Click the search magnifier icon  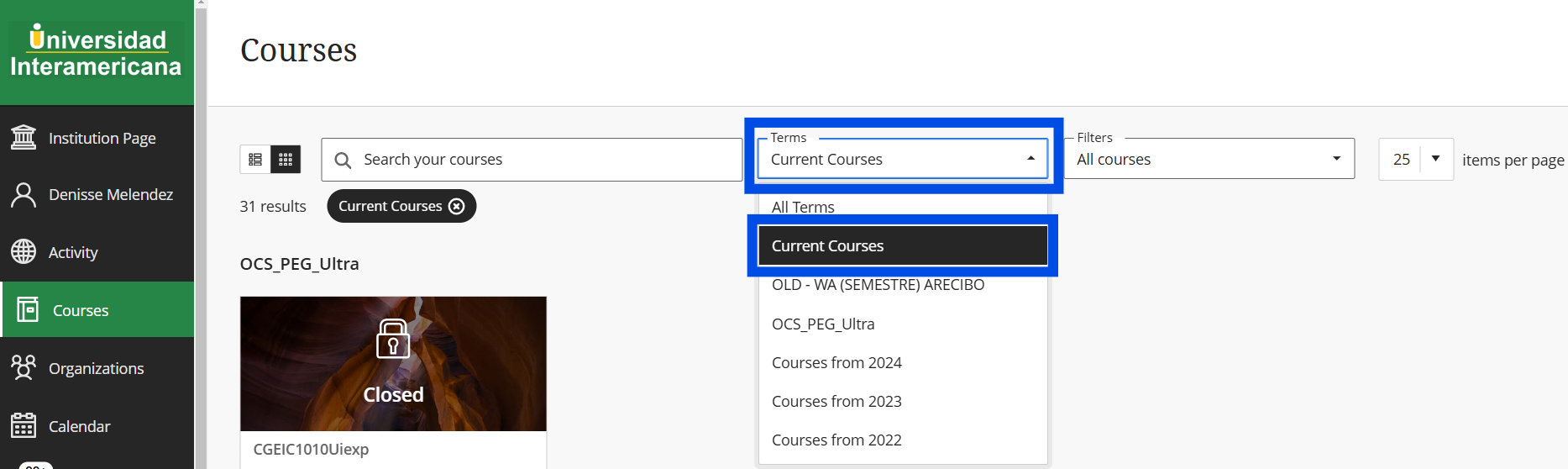click(343, 160)
